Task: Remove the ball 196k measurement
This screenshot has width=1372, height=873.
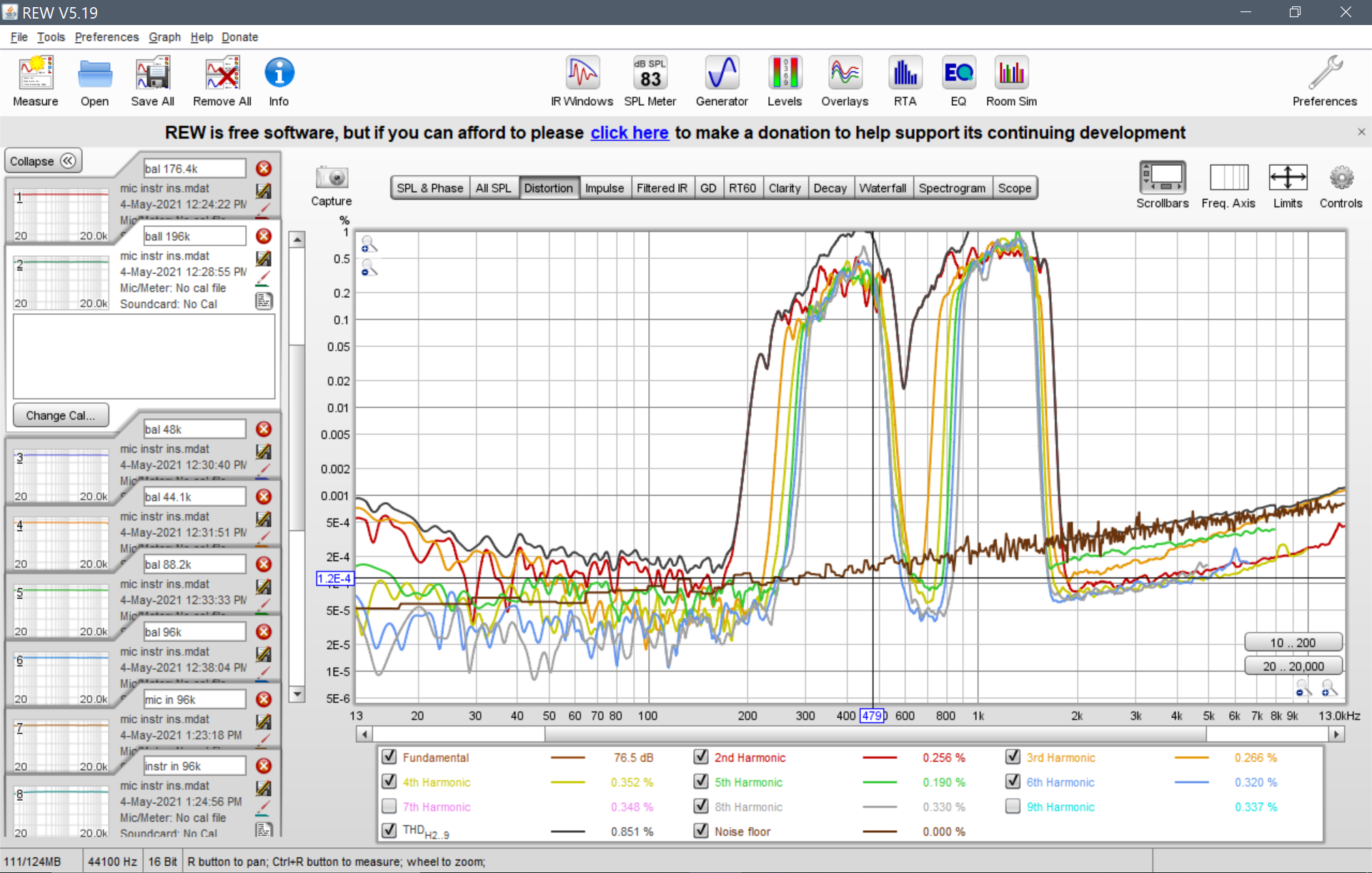Action: point(264,236)
